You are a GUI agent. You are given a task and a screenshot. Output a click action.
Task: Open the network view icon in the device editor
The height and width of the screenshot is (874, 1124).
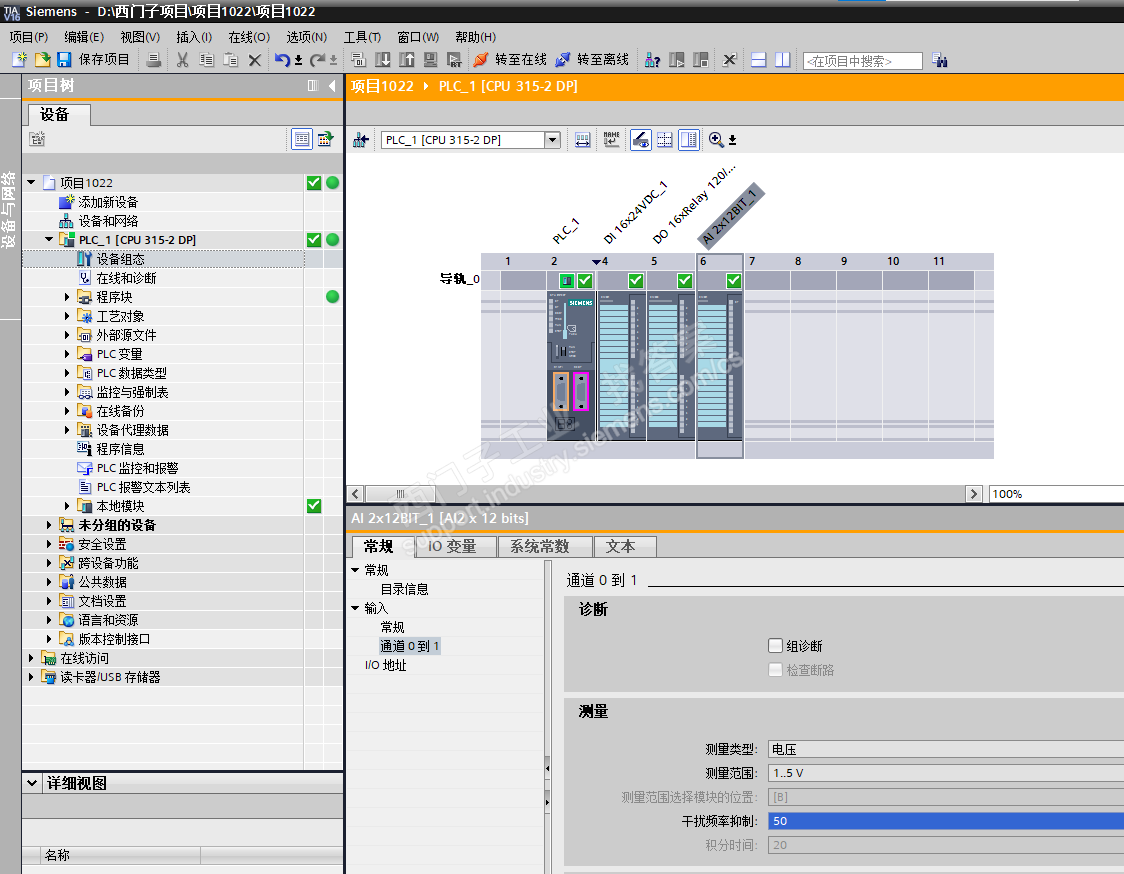[x=361, y=140]
